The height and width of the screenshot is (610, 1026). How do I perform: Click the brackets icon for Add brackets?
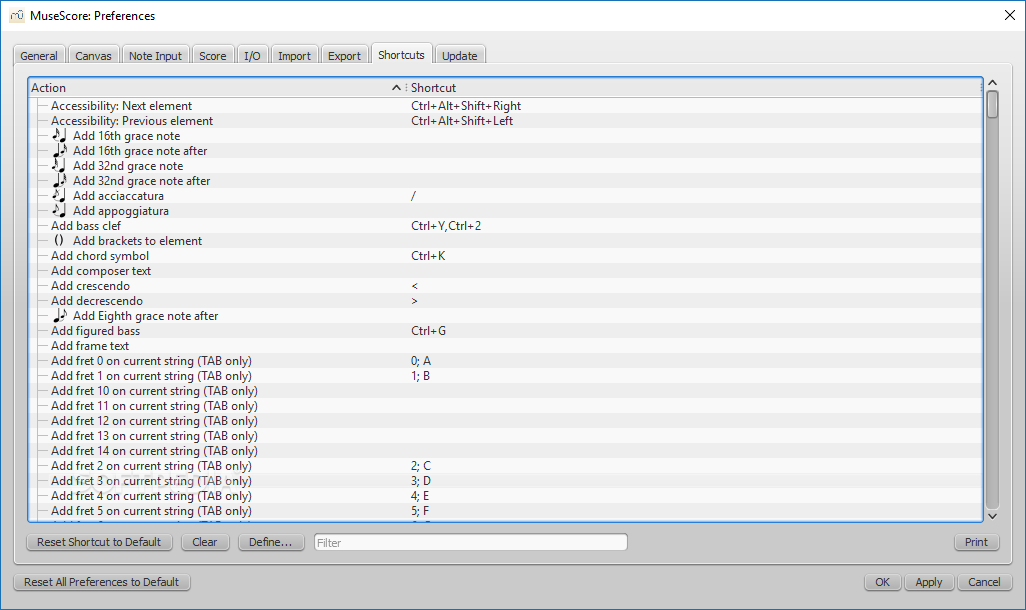[x=59, y=241]
